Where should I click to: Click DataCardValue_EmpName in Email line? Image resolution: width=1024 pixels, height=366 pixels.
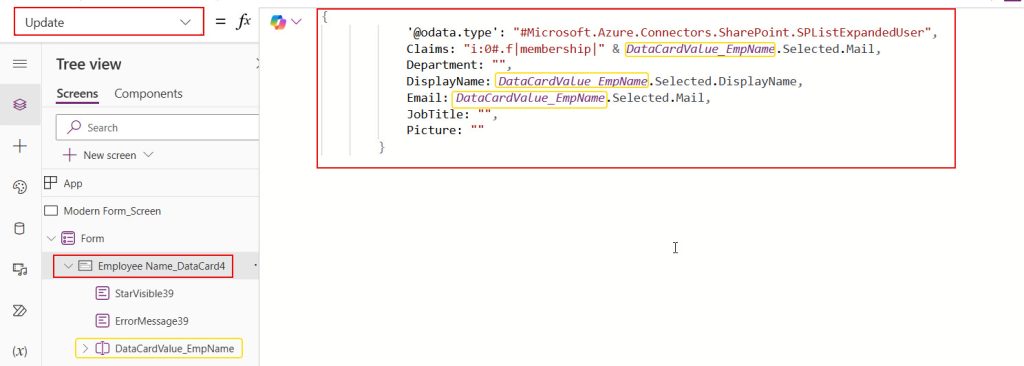pos(529,98)
